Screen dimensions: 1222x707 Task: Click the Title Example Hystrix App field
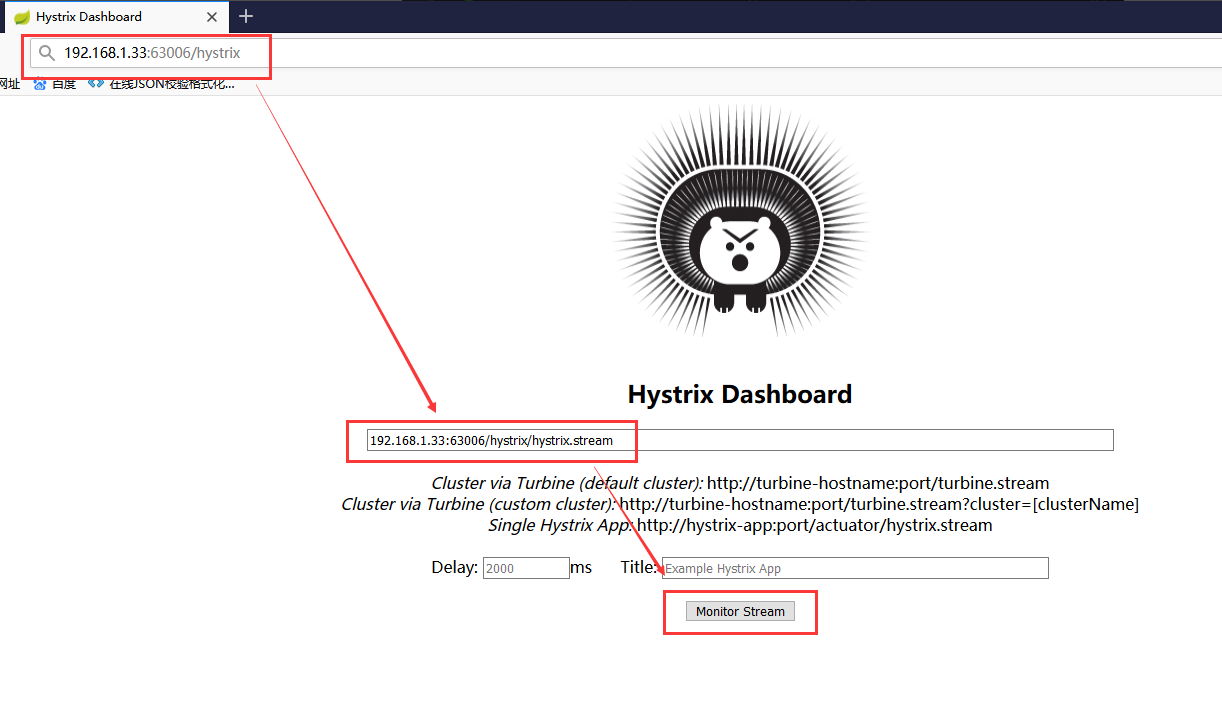(855, 568)
